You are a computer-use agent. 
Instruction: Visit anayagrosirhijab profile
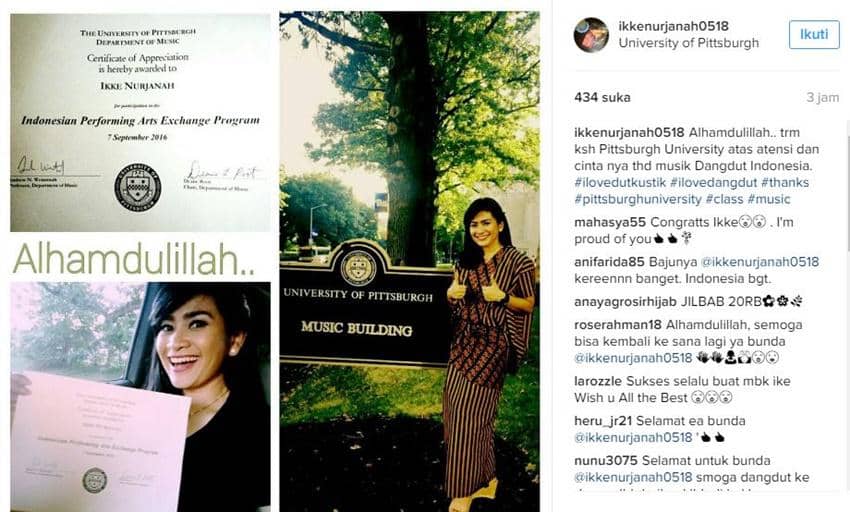pos(626,302)
